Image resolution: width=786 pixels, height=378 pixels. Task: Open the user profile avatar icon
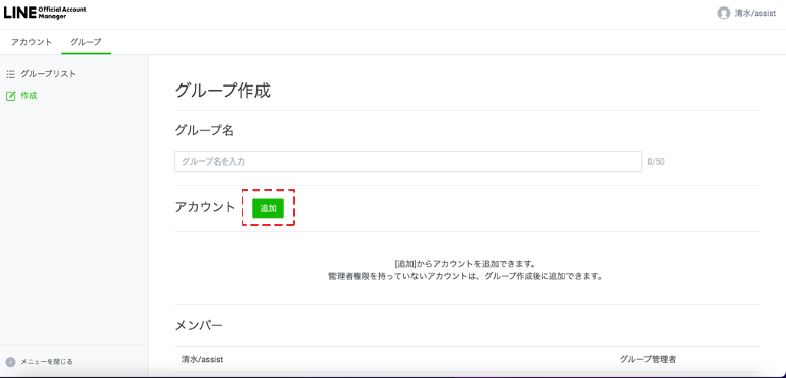pos(723,13)
